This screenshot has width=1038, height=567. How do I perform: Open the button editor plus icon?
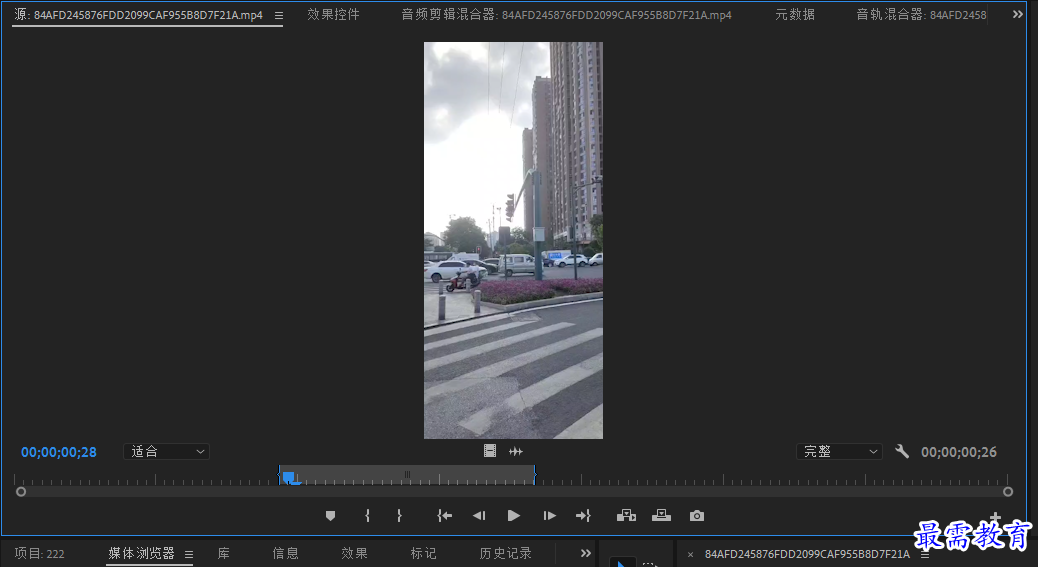pyautogui.click(x=995, y=517)
